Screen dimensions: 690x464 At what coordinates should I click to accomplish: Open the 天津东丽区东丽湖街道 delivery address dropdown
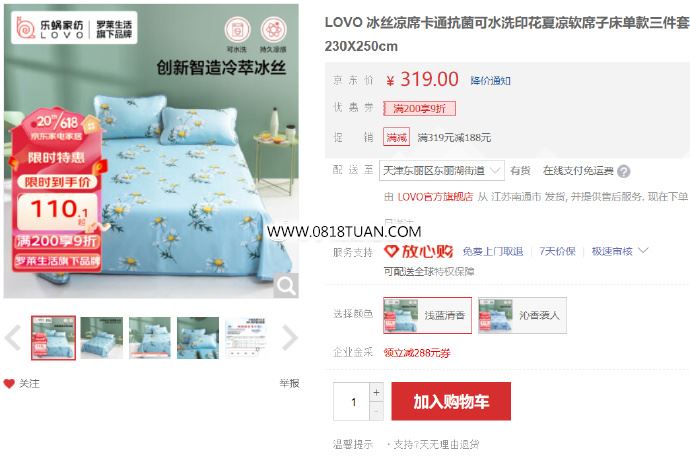coord(442,171)
